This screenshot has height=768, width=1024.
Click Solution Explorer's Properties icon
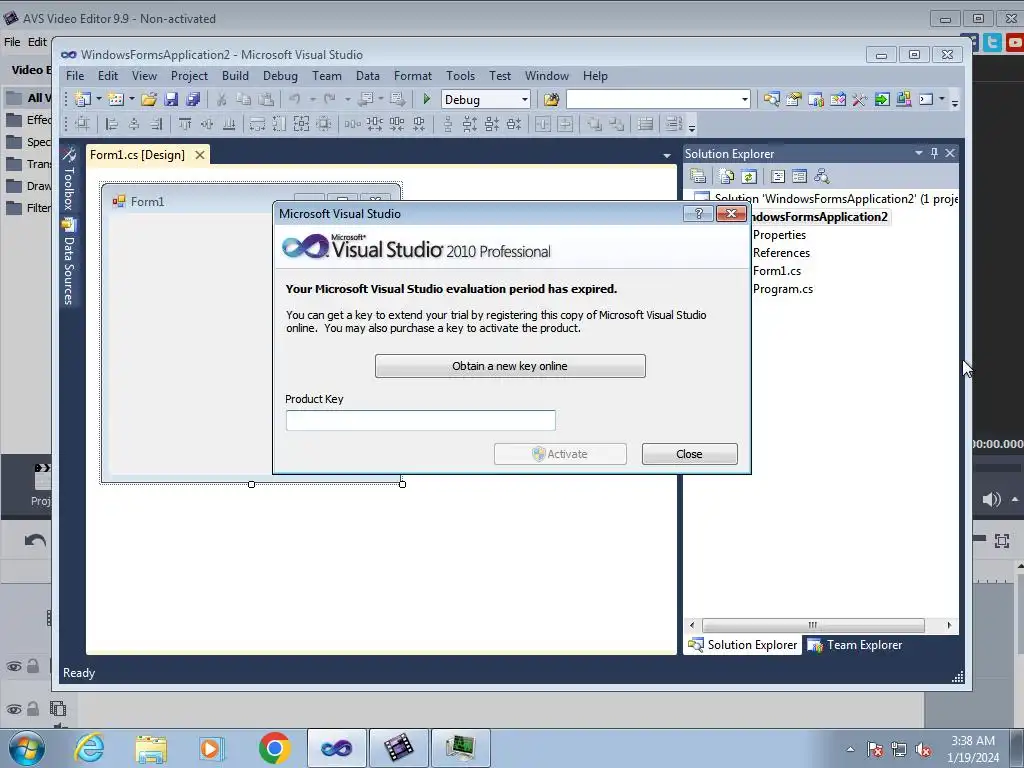[x=697, y=176]
